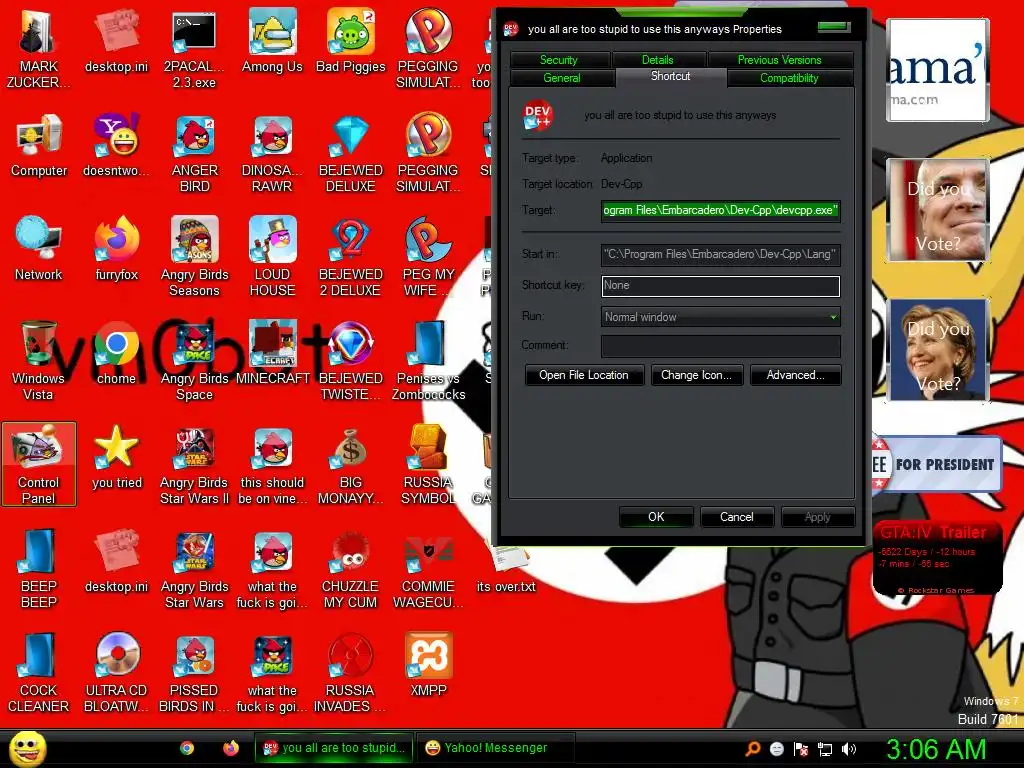Image resolution: width=1024 pixels, height=768 pixels.
Task: Select the Angry Birds Star Wars II shortcut
Action: click(x=194, y=464)
